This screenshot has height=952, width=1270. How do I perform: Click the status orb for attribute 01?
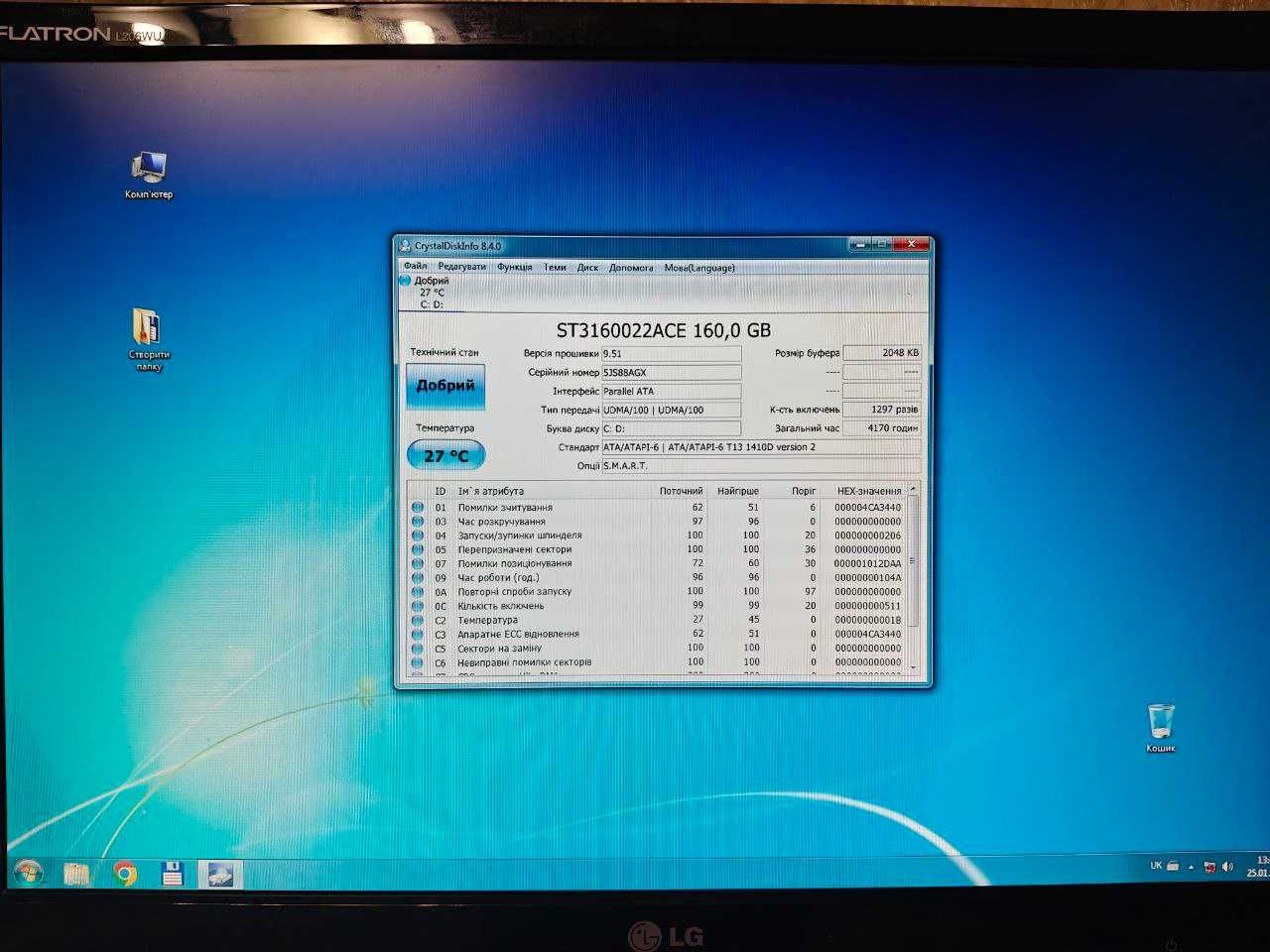point(418,507)
